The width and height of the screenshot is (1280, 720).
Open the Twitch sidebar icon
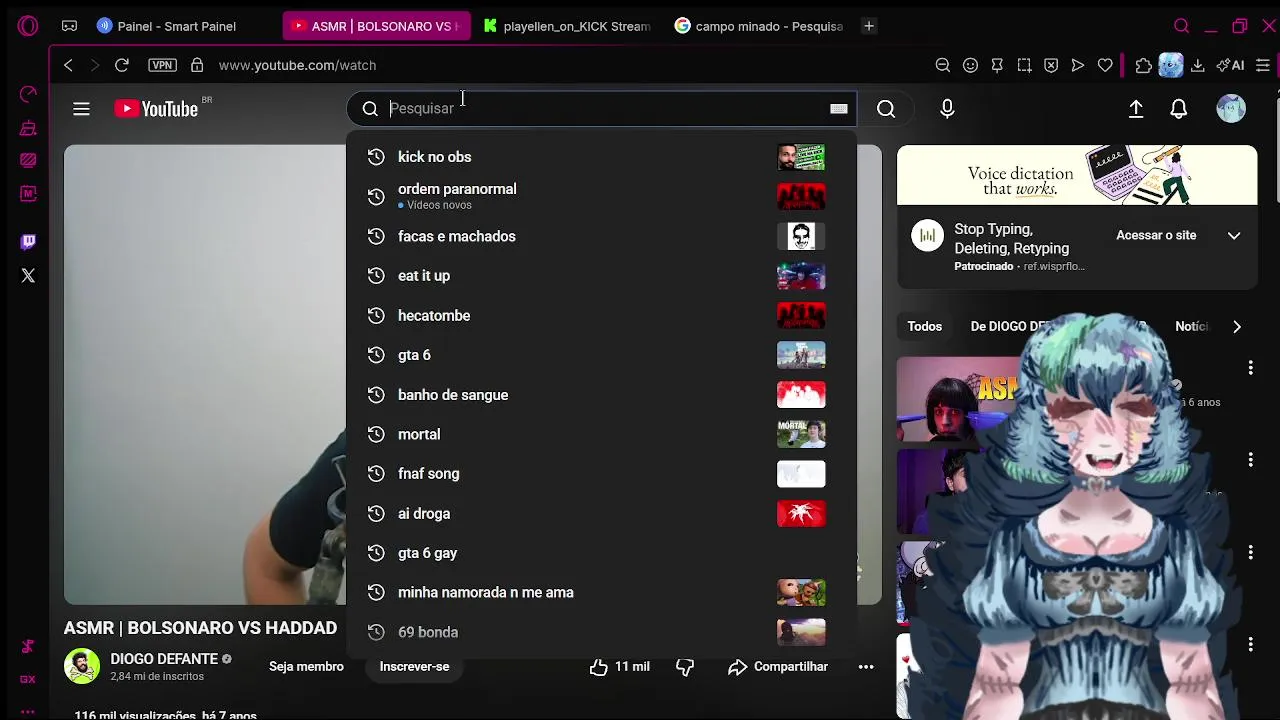pyautogui.click(x=28, y=241)
